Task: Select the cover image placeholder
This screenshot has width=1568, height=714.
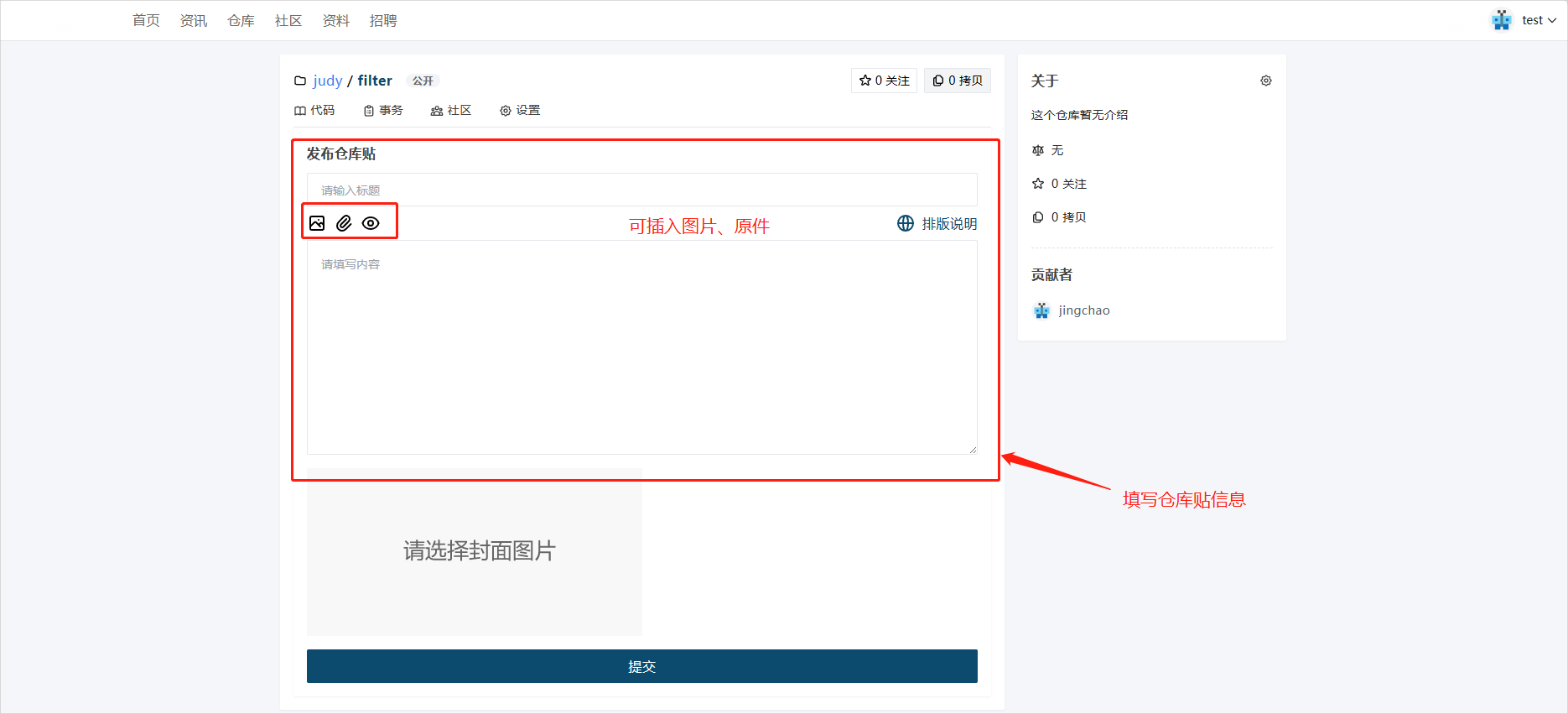Action: coord(475,551)
